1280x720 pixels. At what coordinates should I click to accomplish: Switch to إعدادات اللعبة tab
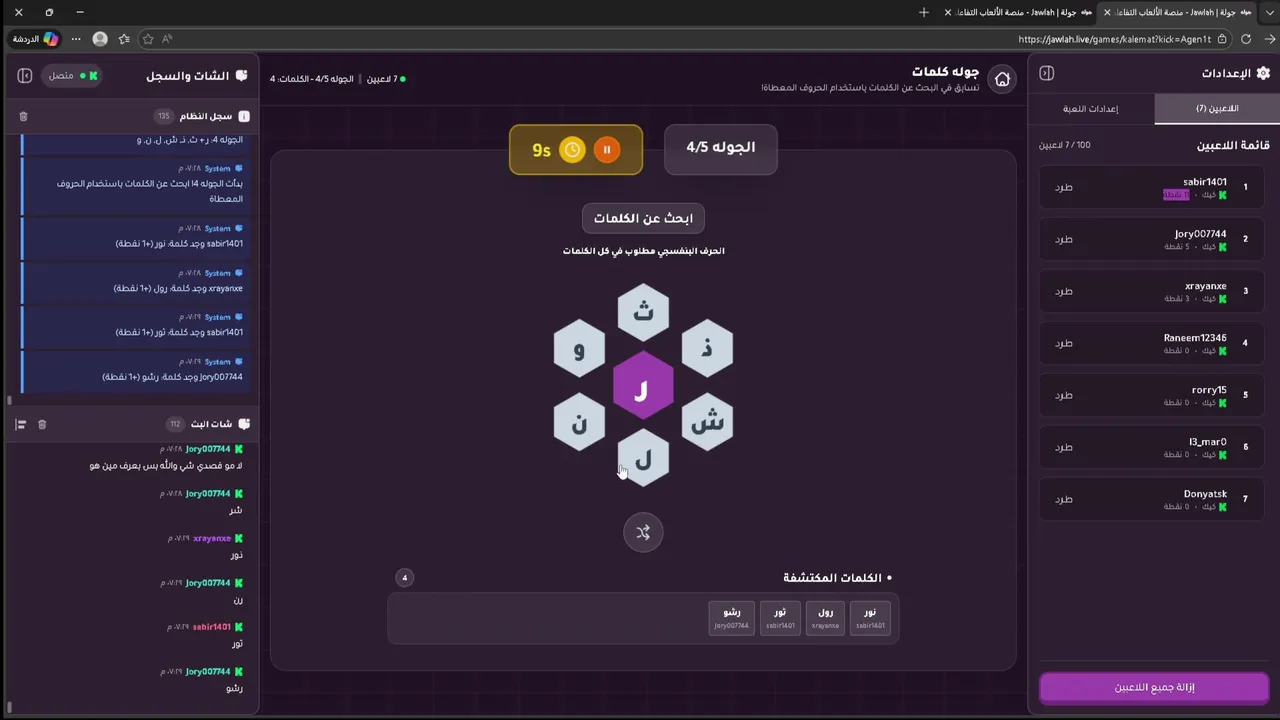click(x=1091, y=109)
